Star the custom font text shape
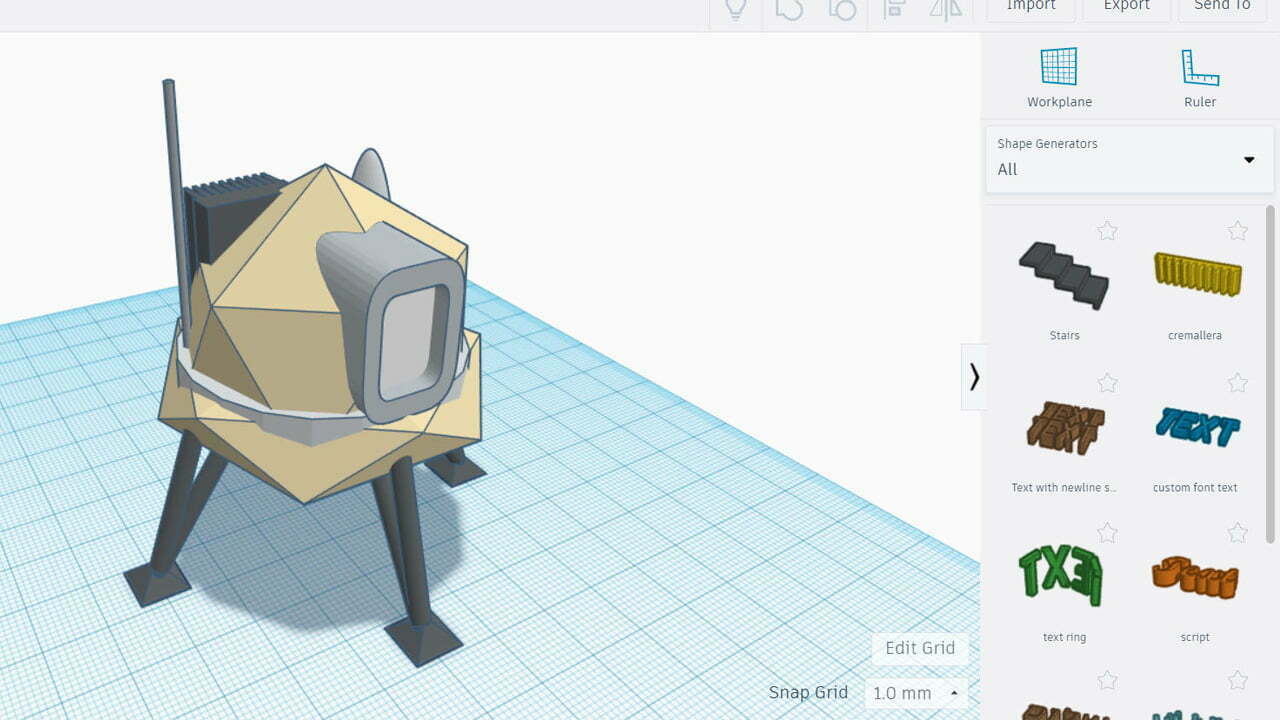1280x720 pixels. pos(1238,383)
